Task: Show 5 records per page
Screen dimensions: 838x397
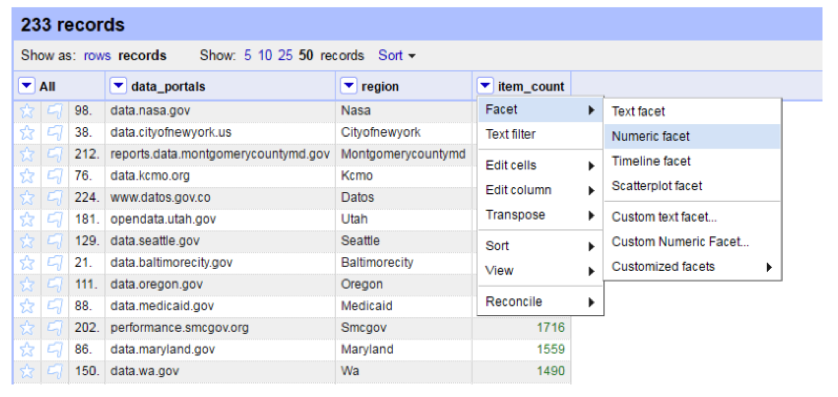Action: [x=247, y=56]
